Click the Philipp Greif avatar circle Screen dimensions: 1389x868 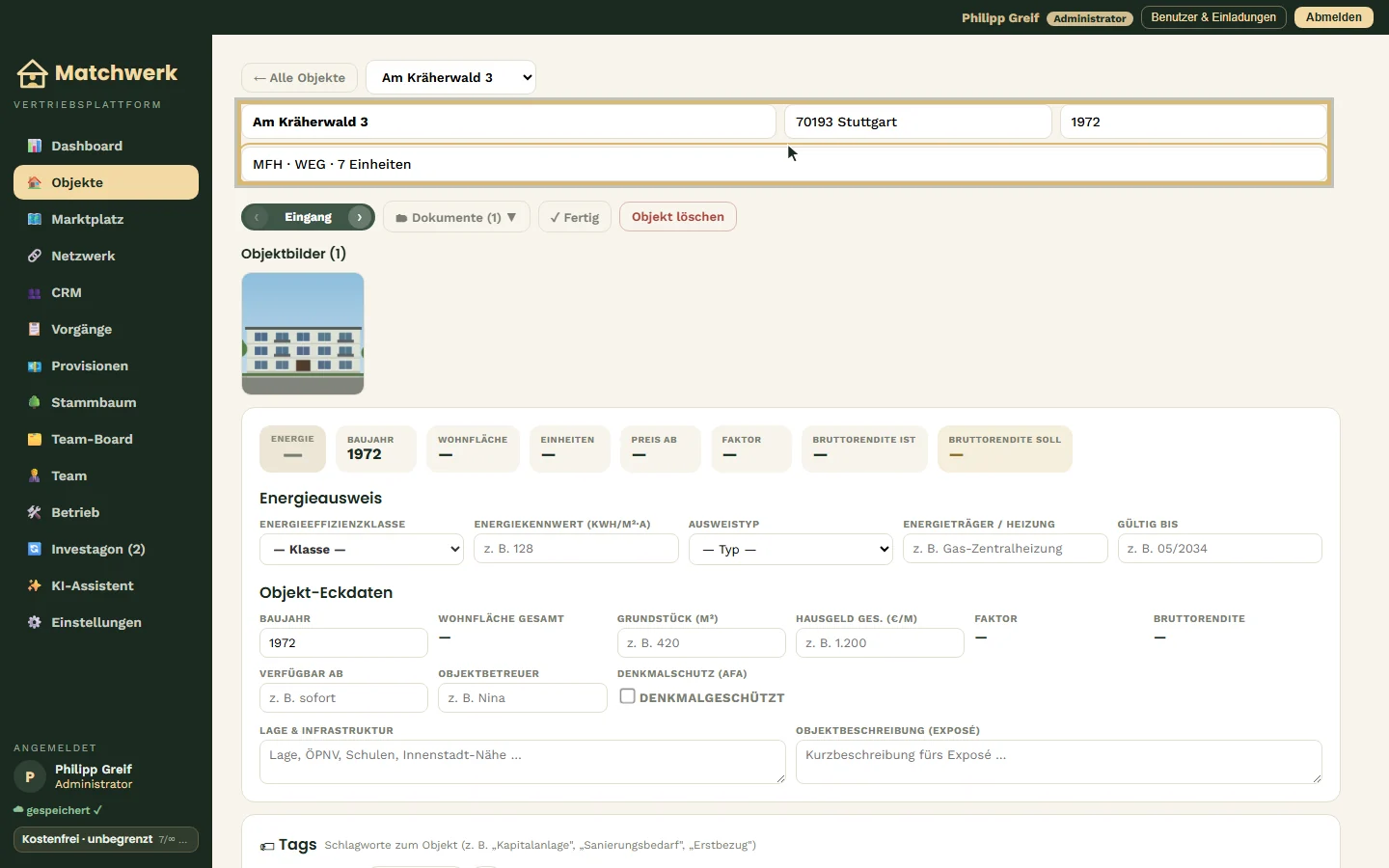30,776
